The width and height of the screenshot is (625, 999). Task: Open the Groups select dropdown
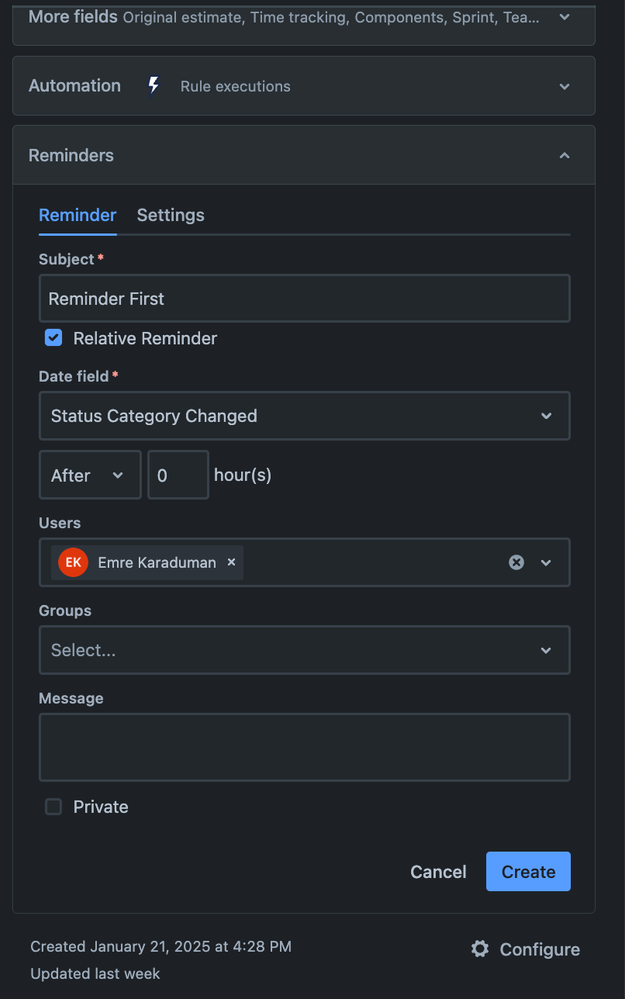(304, 650)
